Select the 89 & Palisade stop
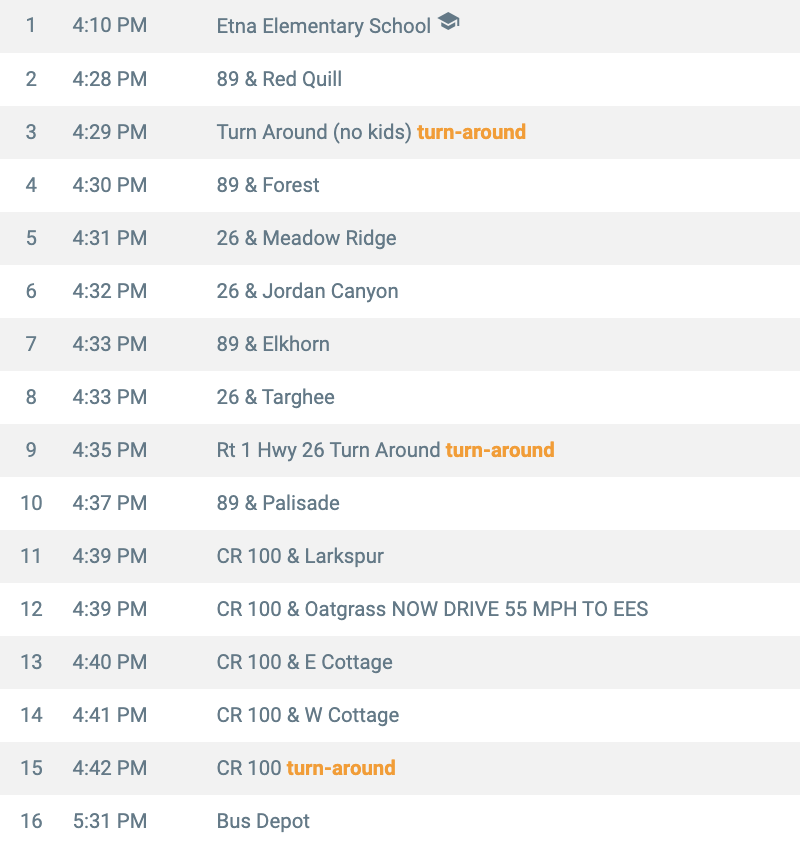The image size is (800, 856). coord(278,503)
